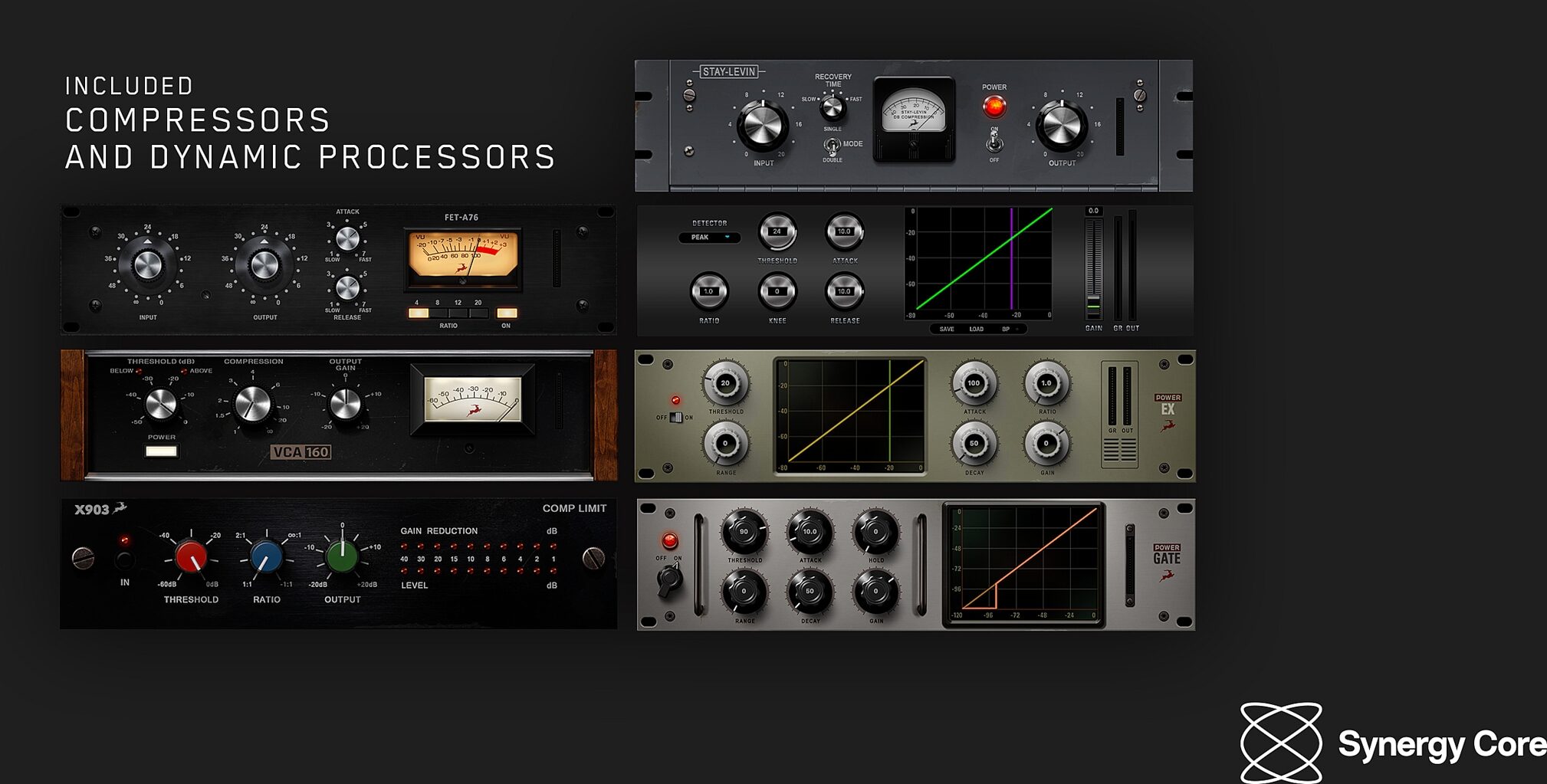Screen dimensions: 1547x784
Task: Adjust the FET-A76 Attack knob
Action: click(347, 238)
